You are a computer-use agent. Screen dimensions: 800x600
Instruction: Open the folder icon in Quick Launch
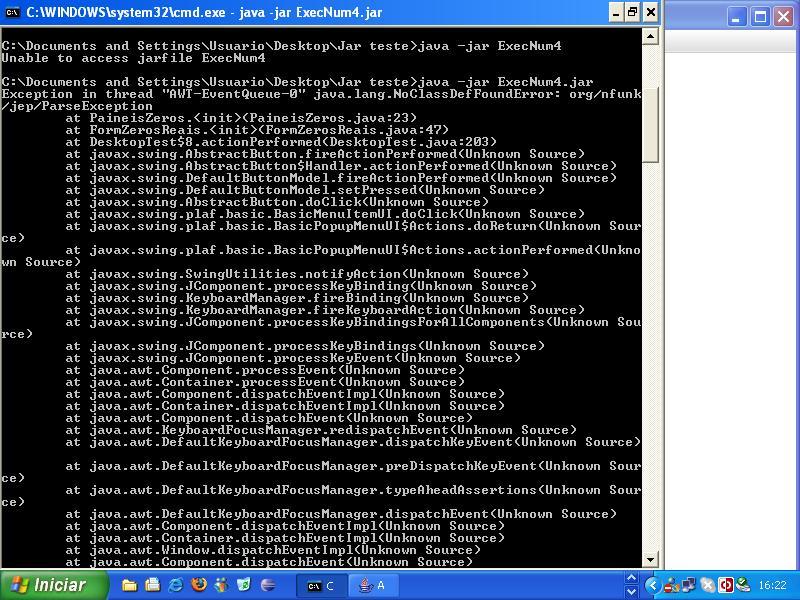(x=130, y=585)
